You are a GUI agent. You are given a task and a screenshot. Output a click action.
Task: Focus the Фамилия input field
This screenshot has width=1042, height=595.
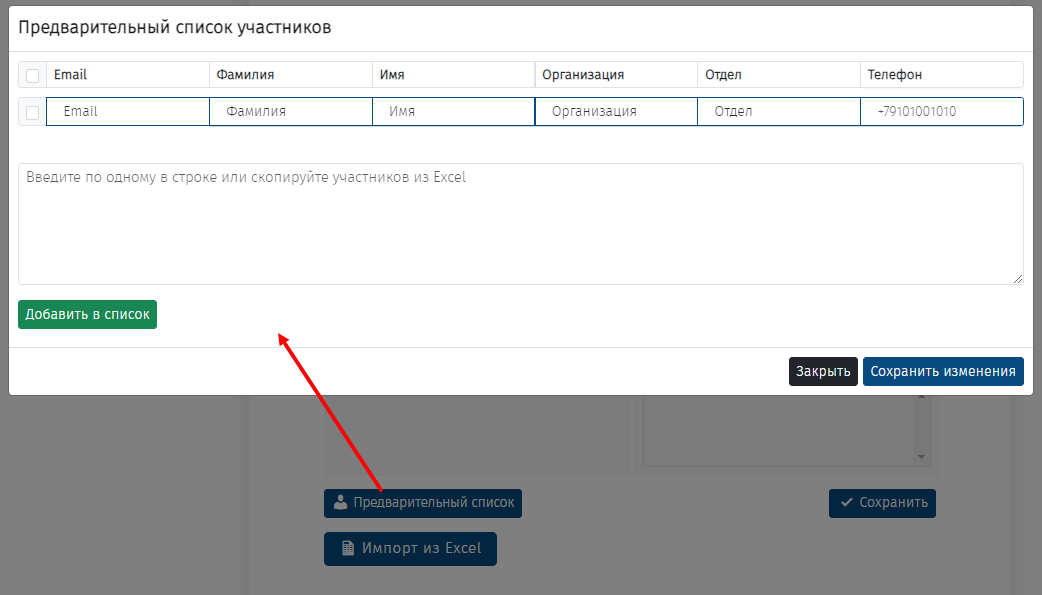coord(291,112)
